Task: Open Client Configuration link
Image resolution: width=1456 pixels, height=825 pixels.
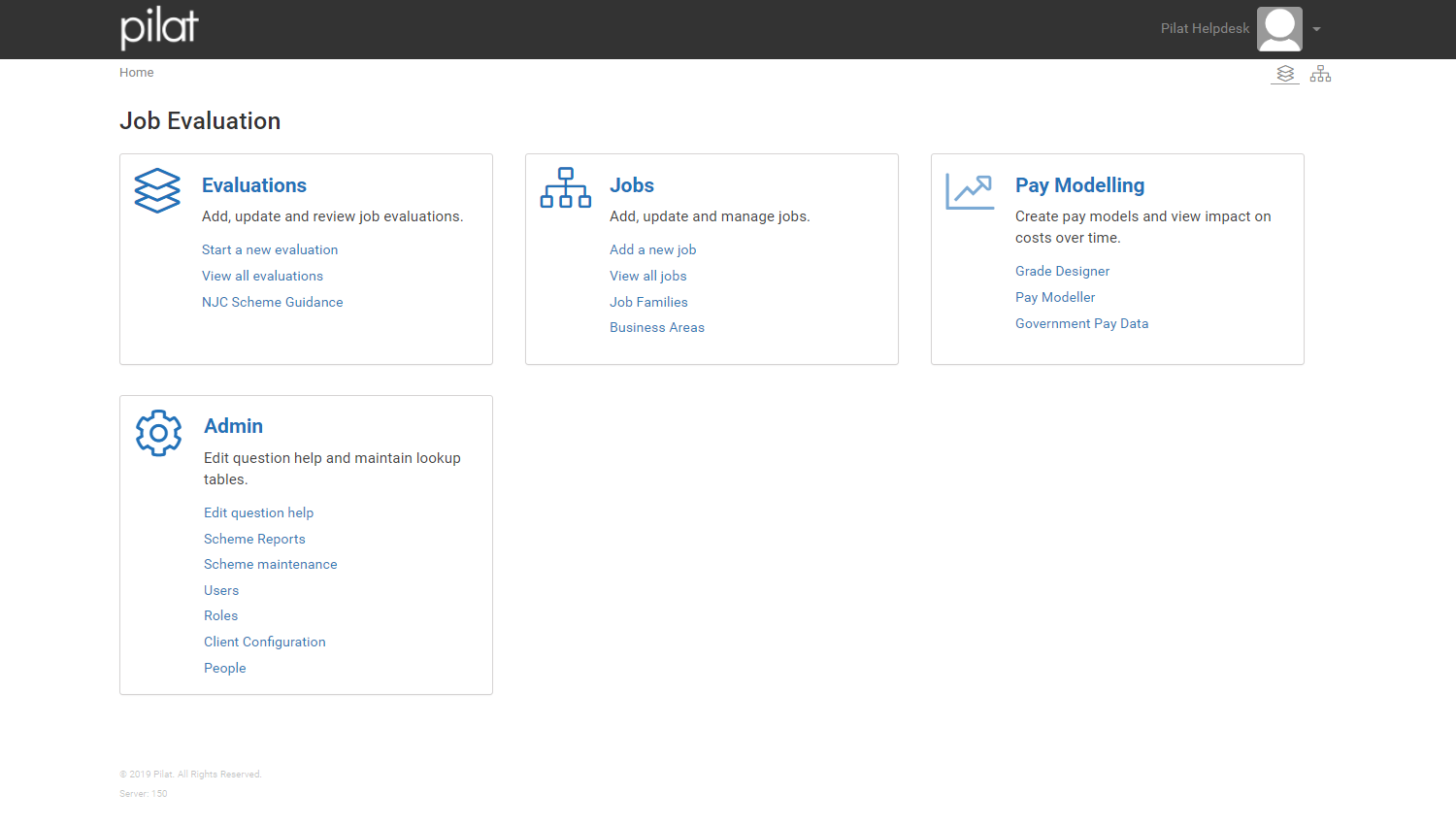Action: (265, 642)
